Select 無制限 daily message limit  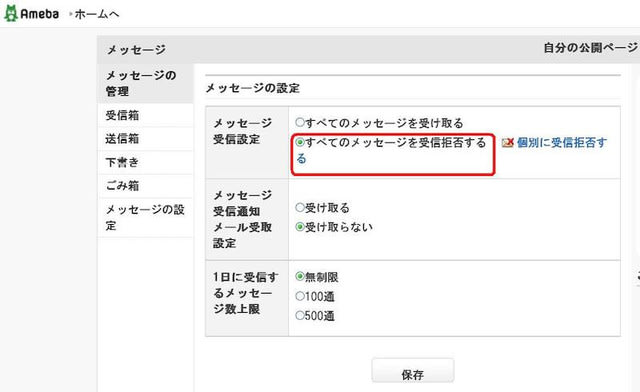tap(300, 276)
